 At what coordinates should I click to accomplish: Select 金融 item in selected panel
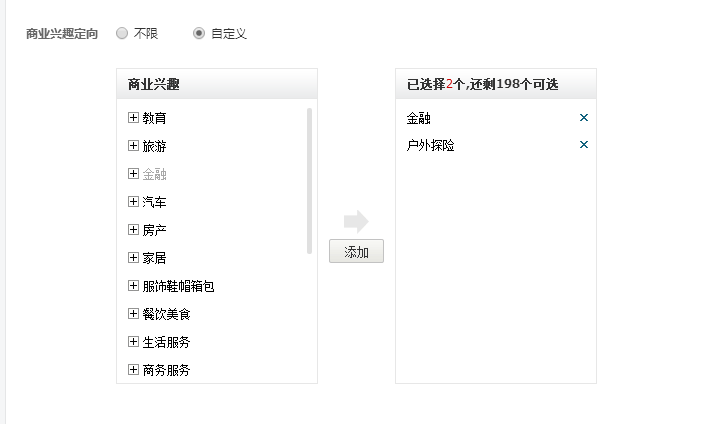point(418,118)
